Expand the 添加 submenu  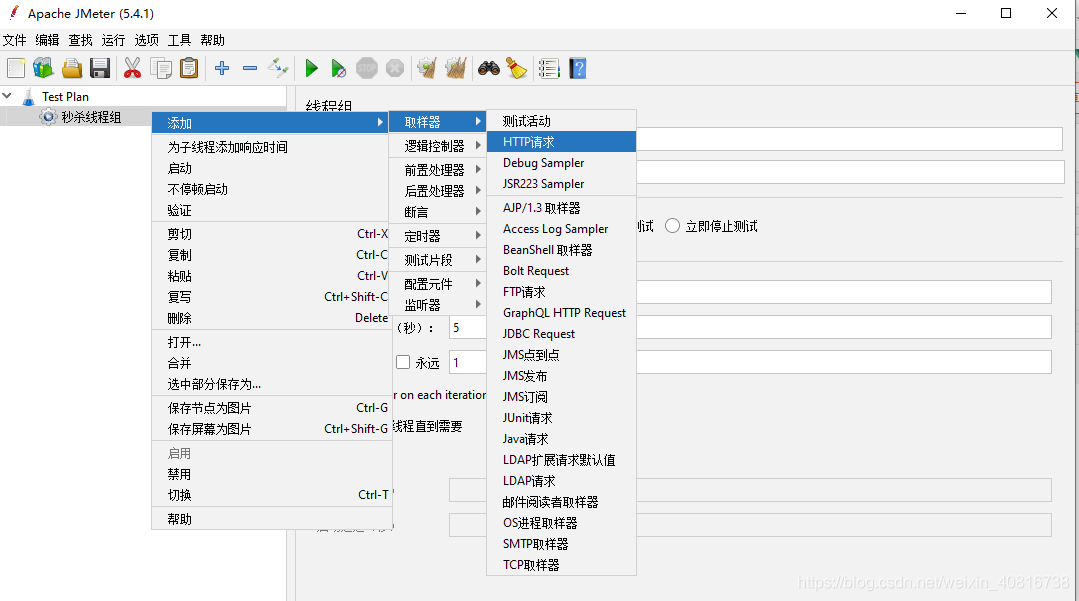click(x=271, y=123)
